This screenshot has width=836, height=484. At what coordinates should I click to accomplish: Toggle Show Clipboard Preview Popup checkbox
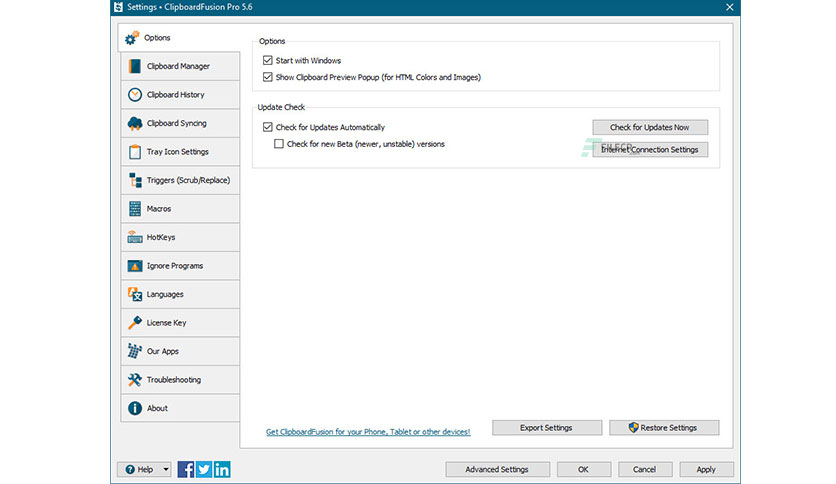click(268, 77)
